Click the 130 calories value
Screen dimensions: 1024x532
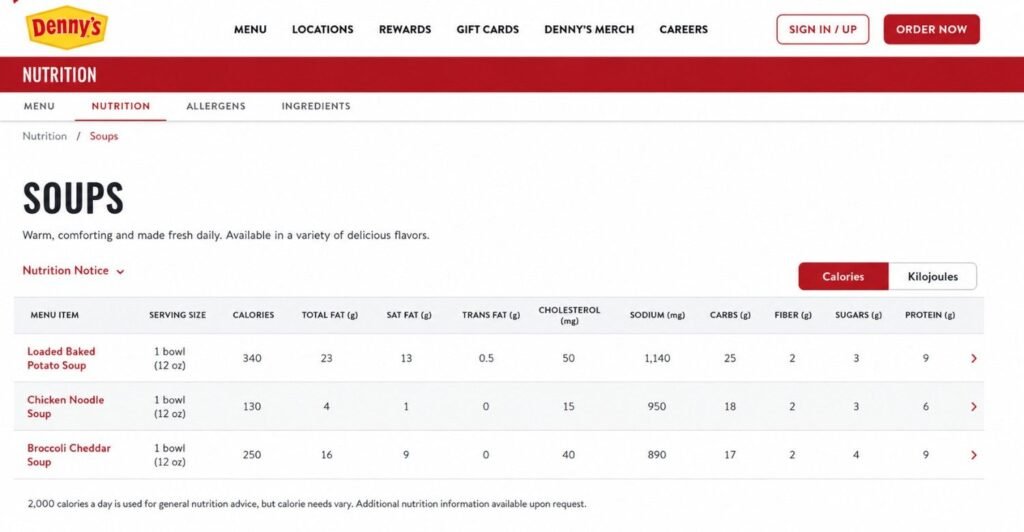click(252, 407)
